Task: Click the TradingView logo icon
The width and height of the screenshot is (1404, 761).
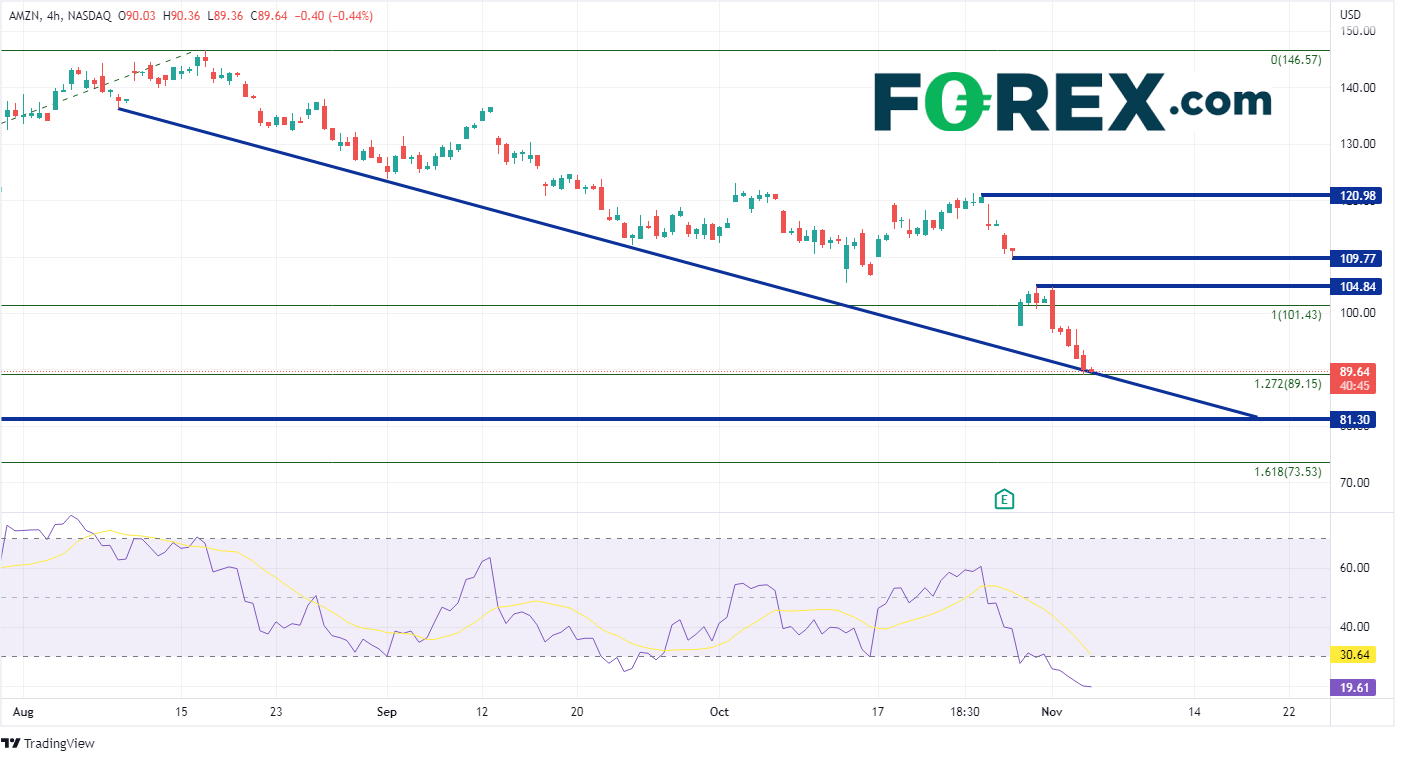Action: (x=11, y=744)
